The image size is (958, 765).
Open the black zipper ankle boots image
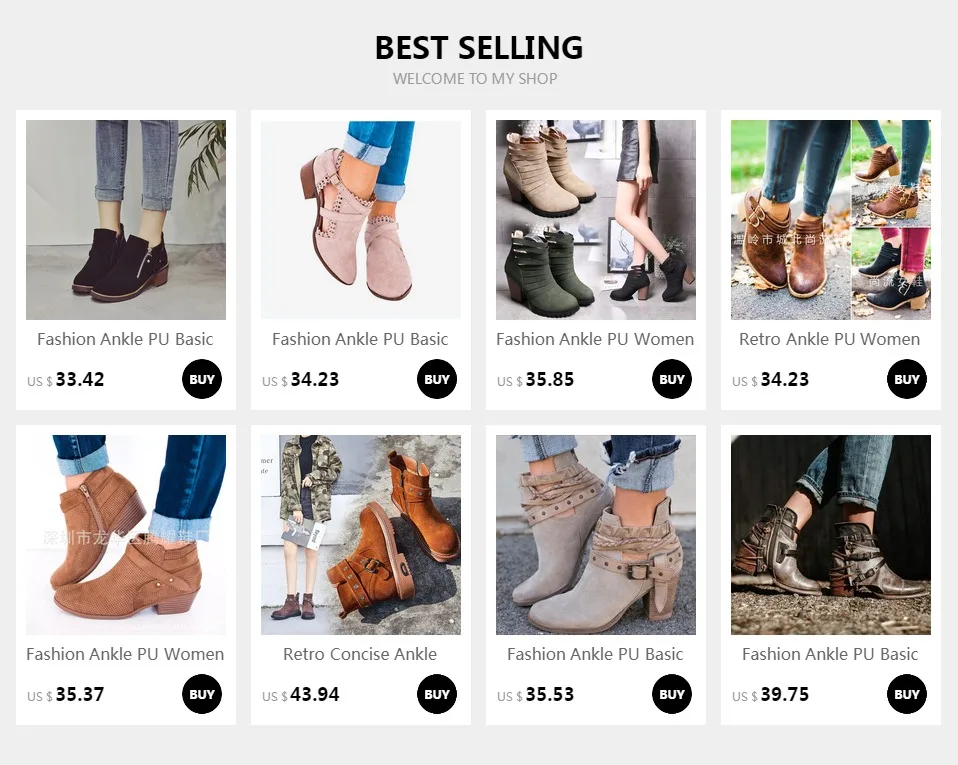point(126,220)
